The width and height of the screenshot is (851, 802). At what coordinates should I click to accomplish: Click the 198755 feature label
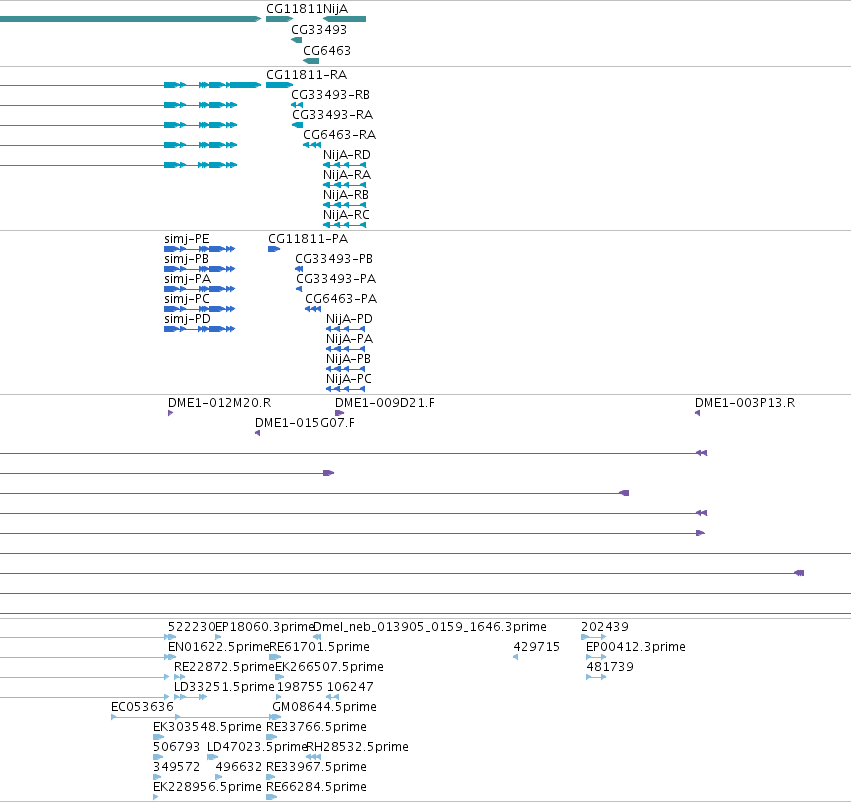(300, 687)
